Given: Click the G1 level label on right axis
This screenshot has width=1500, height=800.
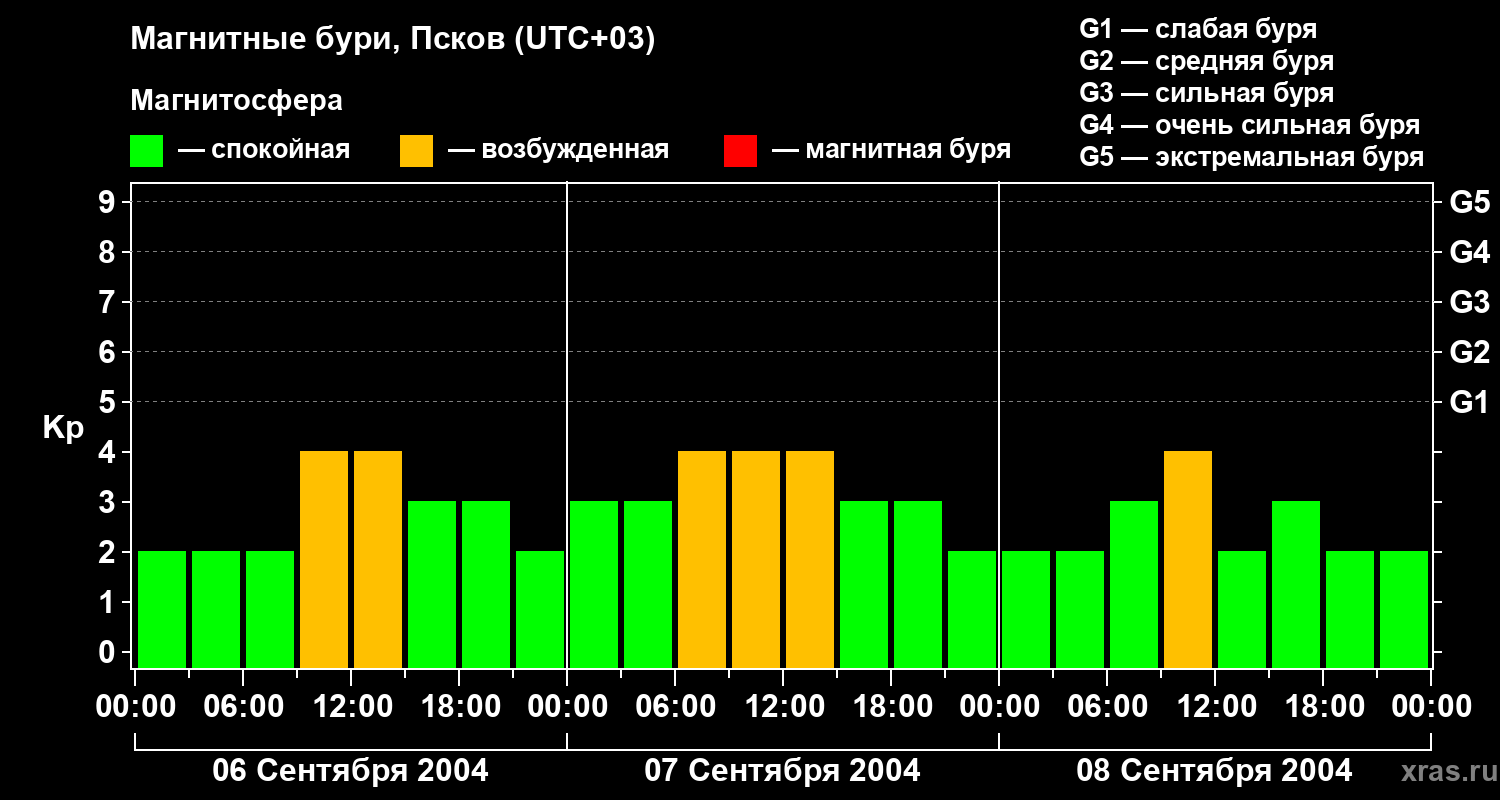Looking at the screenshot, I should click(1469, 402).
